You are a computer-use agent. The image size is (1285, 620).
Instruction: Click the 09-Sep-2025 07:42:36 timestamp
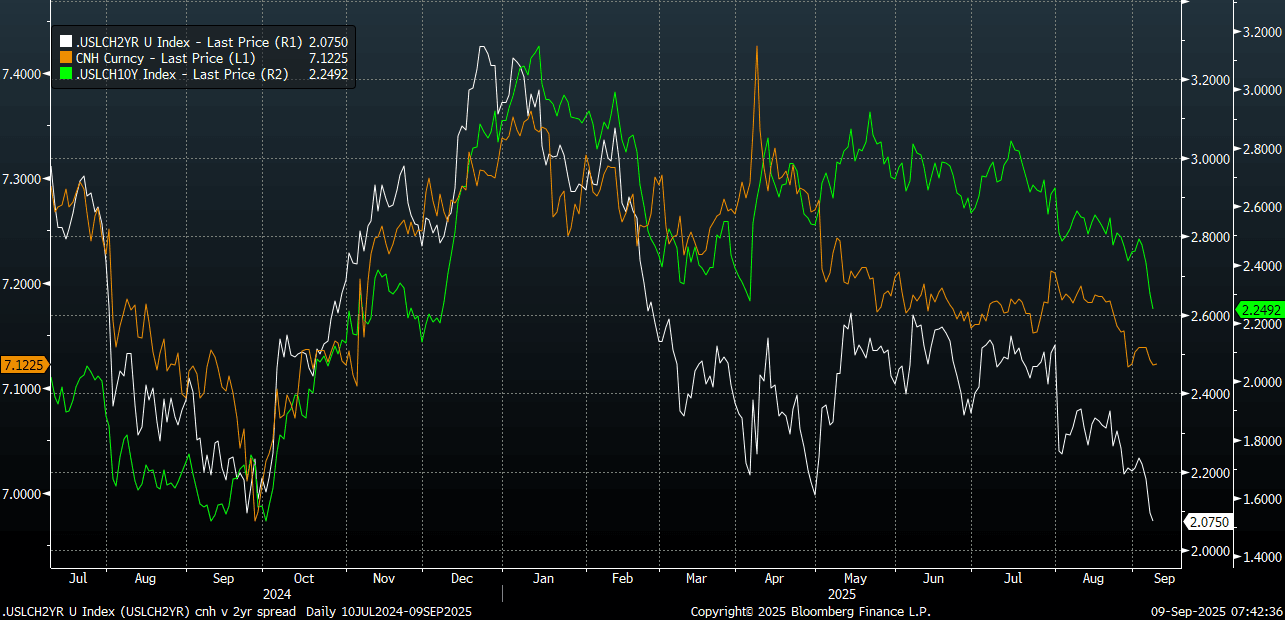pyautogui.click(x=1215, y=611)
